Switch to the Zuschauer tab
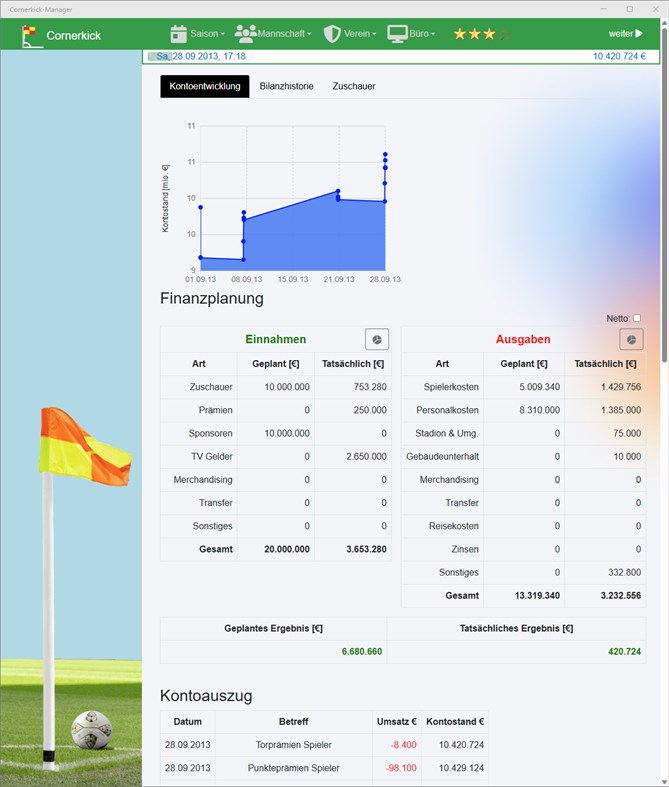The height and width of the screenshot is (787, 669). (354, 86)
